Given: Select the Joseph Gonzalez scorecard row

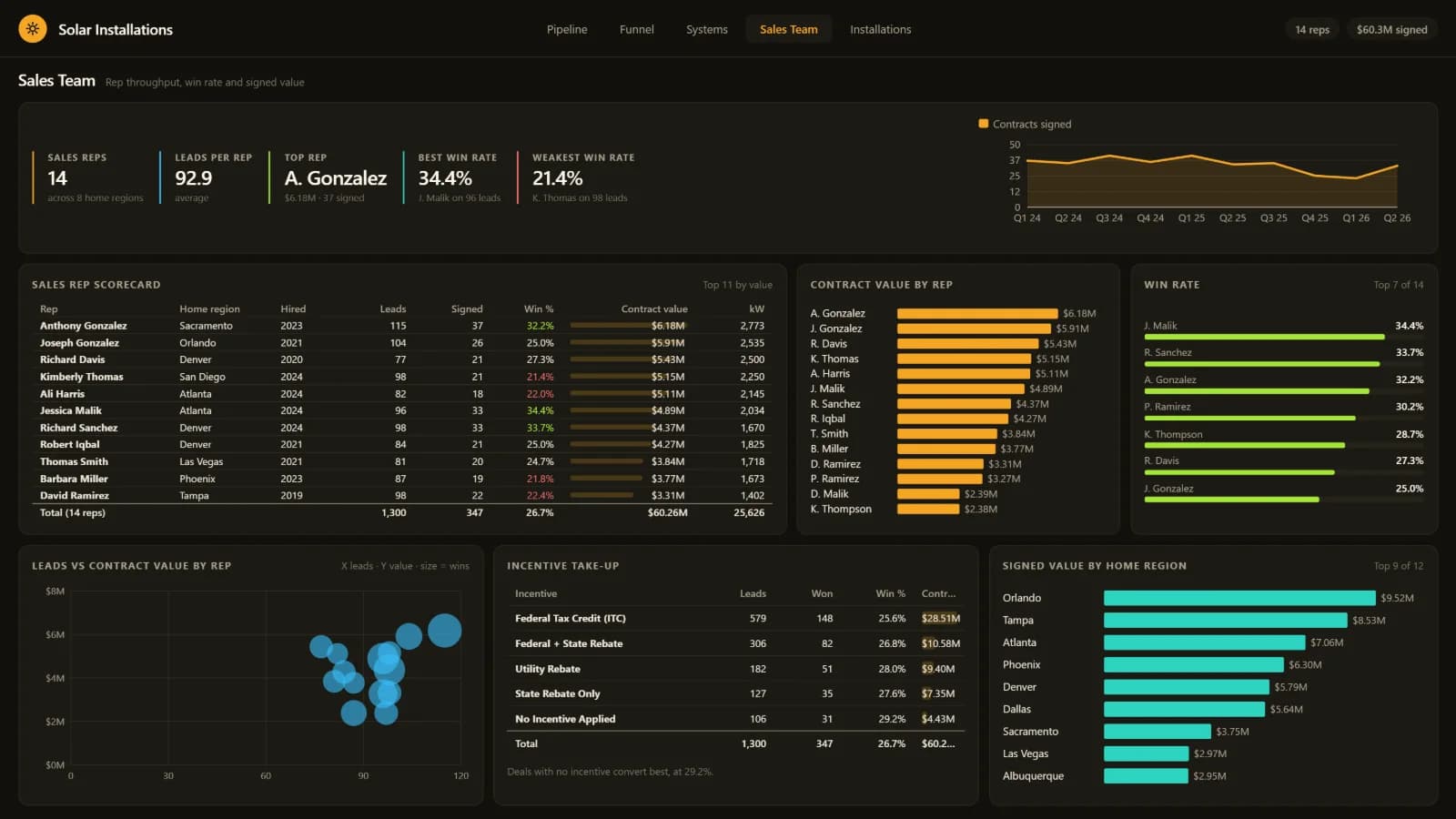Looking at the screenshot, I should (402, 343).
